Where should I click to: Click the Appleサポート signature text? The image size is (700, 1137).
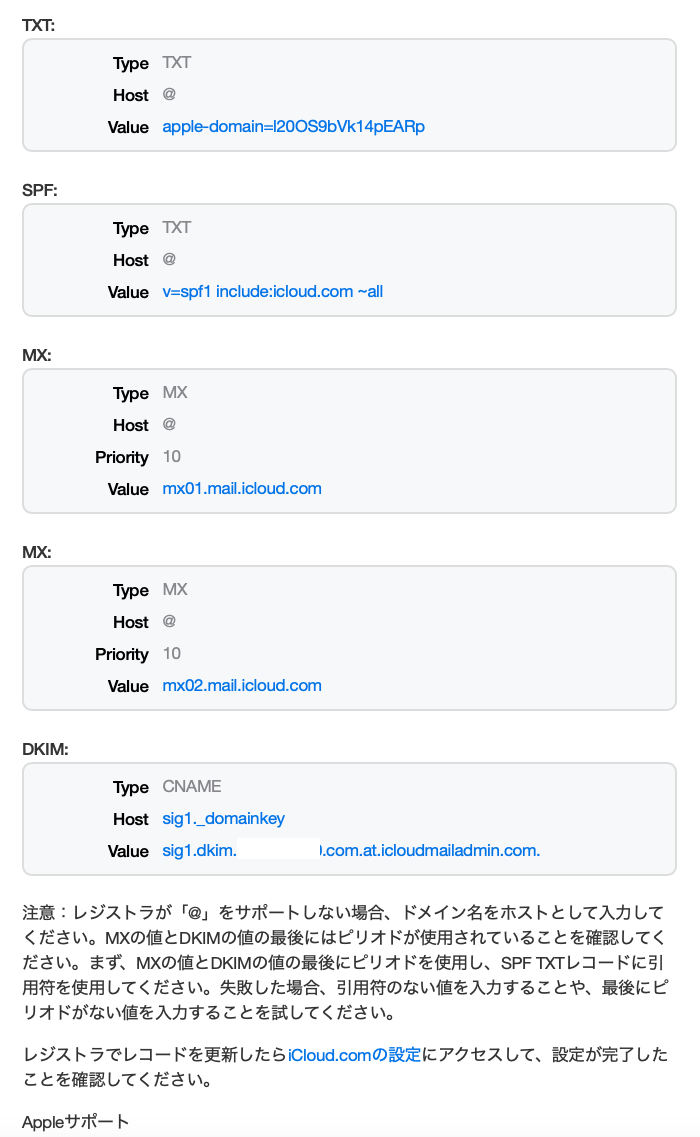76,1121
